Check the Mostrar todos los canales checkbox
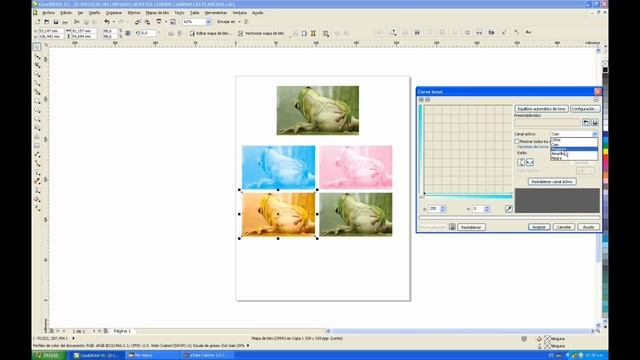This screenshot has height=360, width=640. 516,141
